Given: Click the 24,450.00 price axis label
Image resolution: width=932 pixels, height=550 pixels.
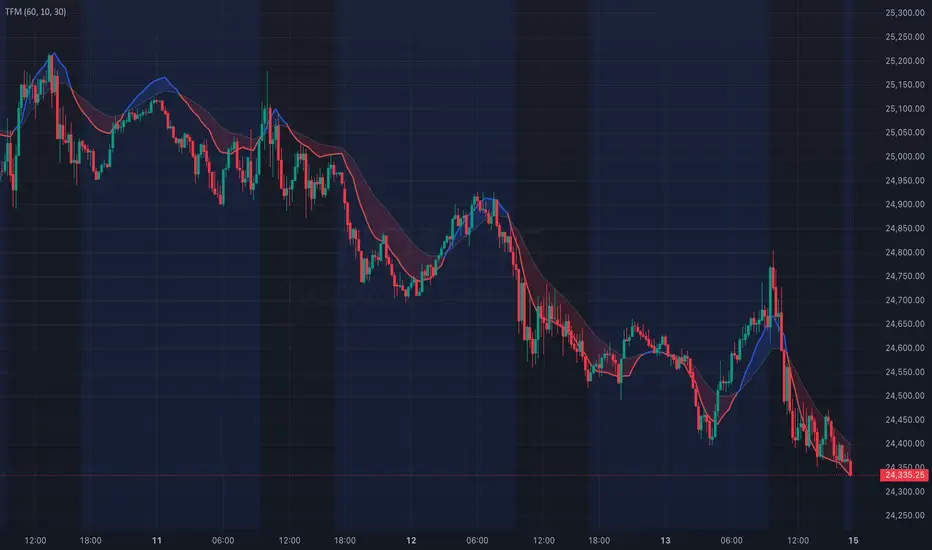Looking at the screenshot, I should coord(905,420).
